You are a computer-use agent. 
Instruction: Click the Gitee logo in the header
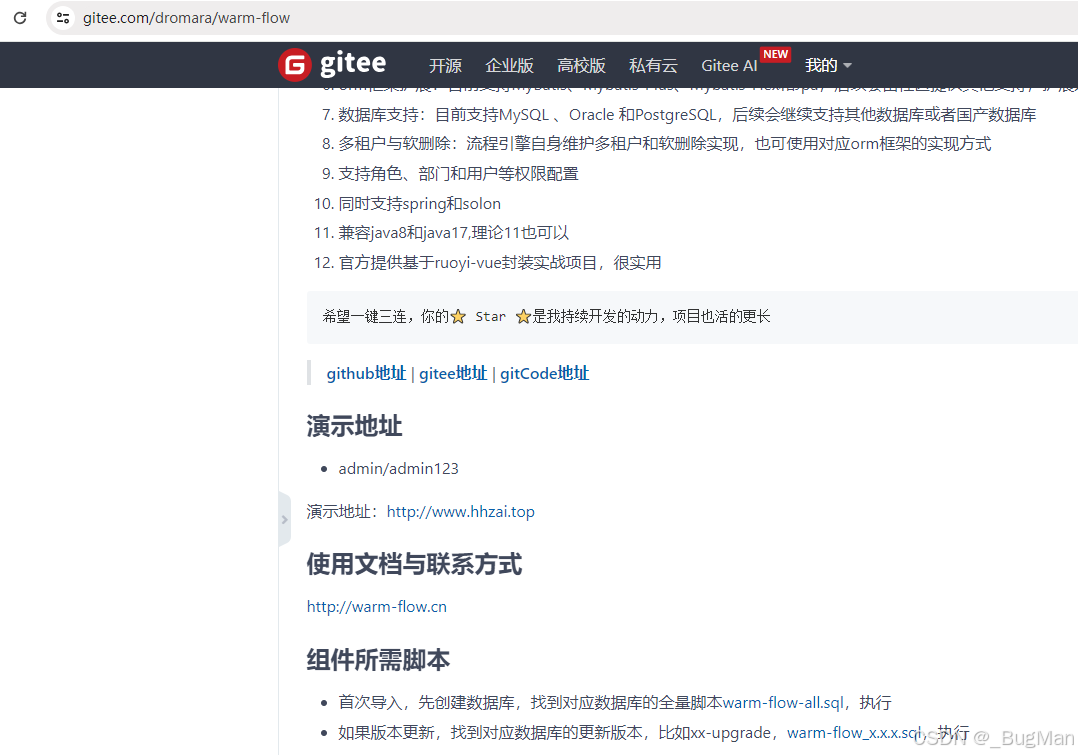[332, 65]
